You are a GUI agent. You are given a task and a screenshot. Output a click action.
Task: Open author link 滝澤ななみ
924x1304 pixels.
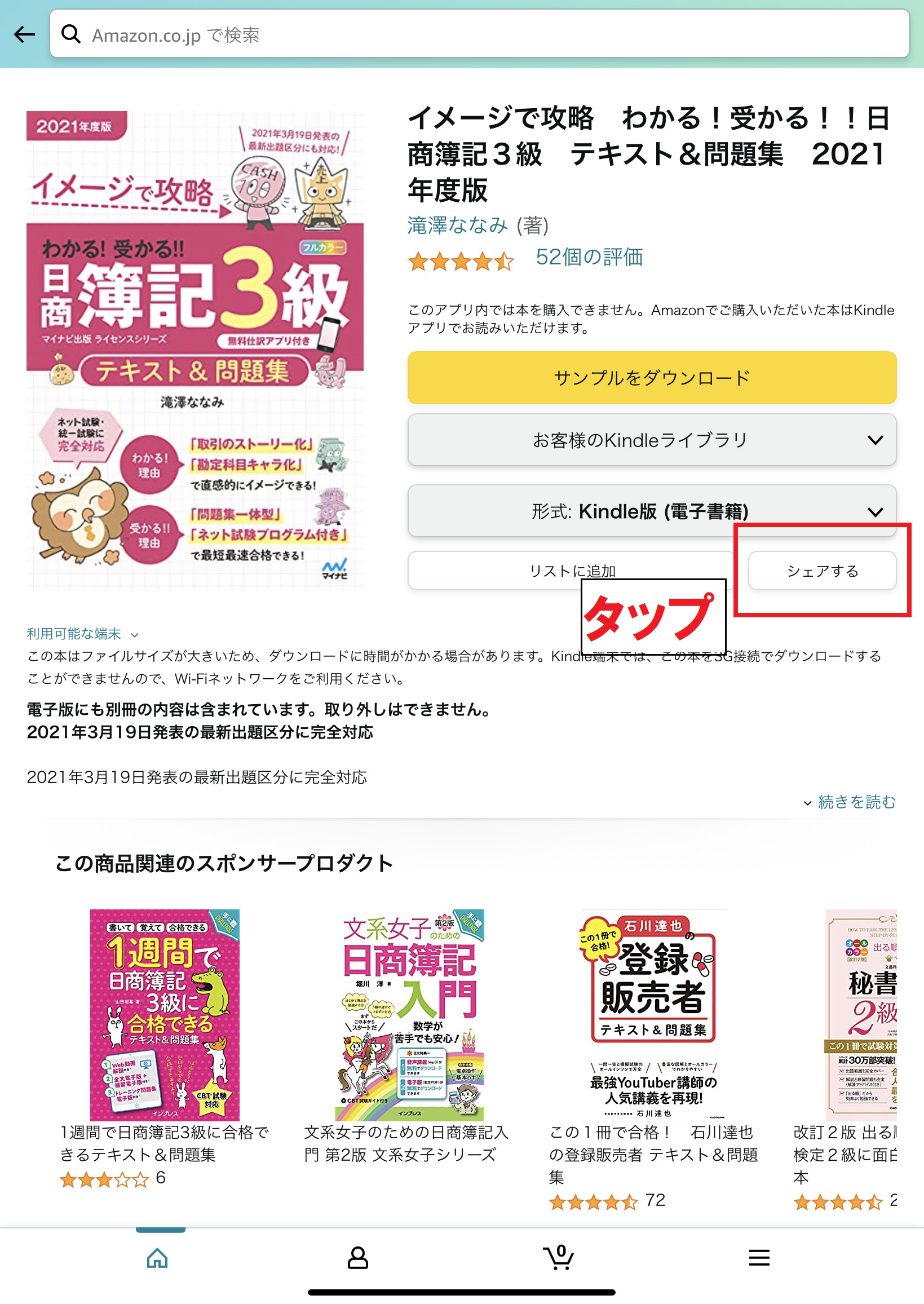pos(457,226)
